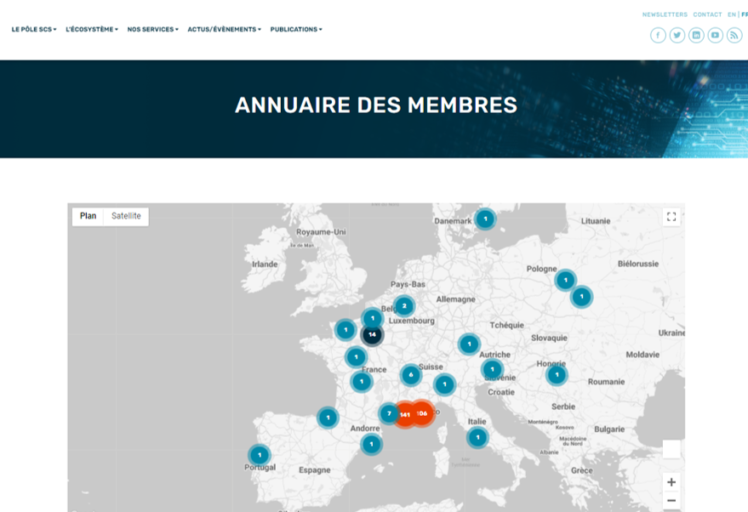Screen dimensions: 748x512
Task: Click the Tchéquie map label
Action: [x=507, y=325]
